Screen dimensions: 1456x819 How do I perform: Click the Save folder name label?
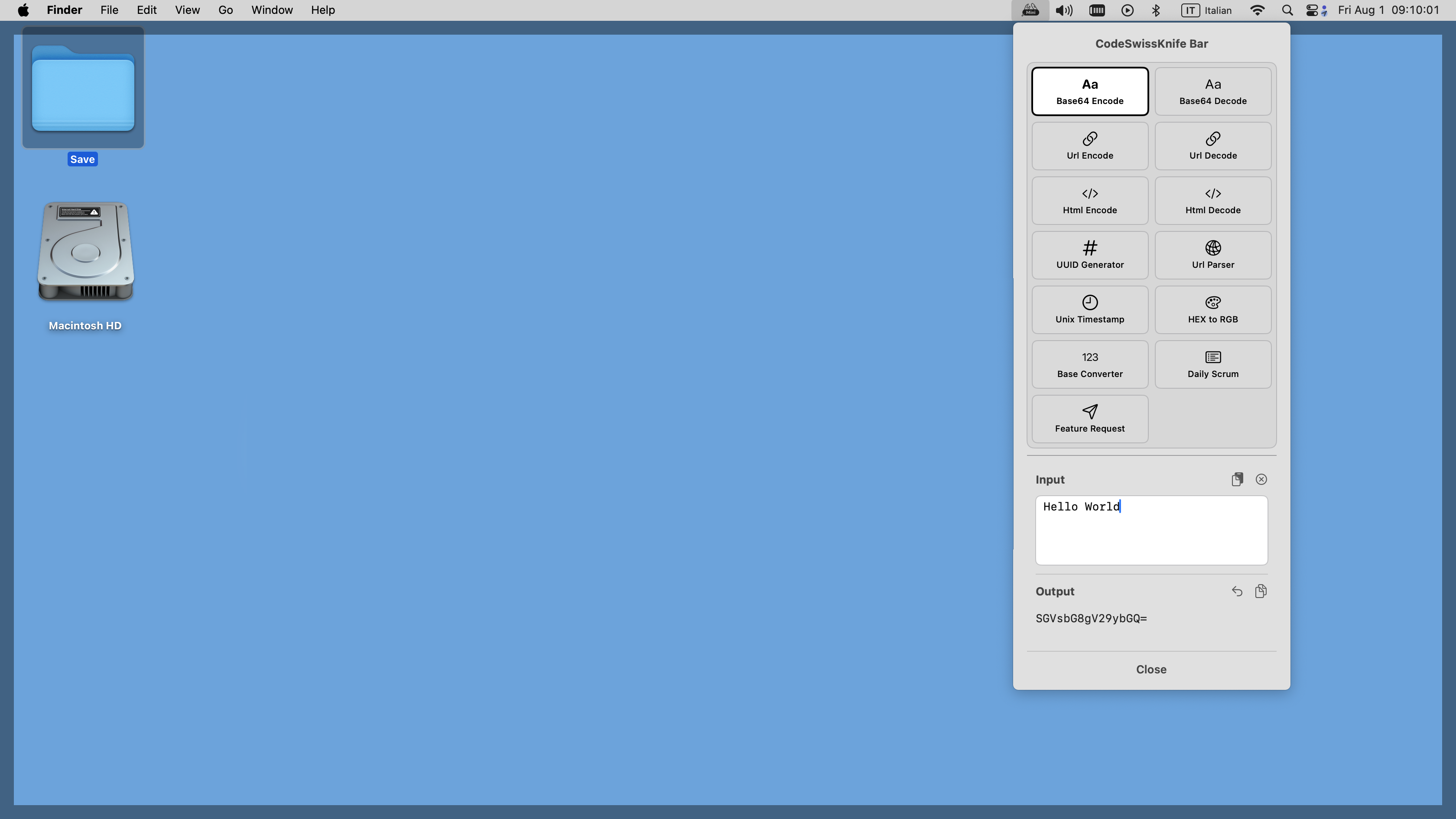[x=82, y=159]
